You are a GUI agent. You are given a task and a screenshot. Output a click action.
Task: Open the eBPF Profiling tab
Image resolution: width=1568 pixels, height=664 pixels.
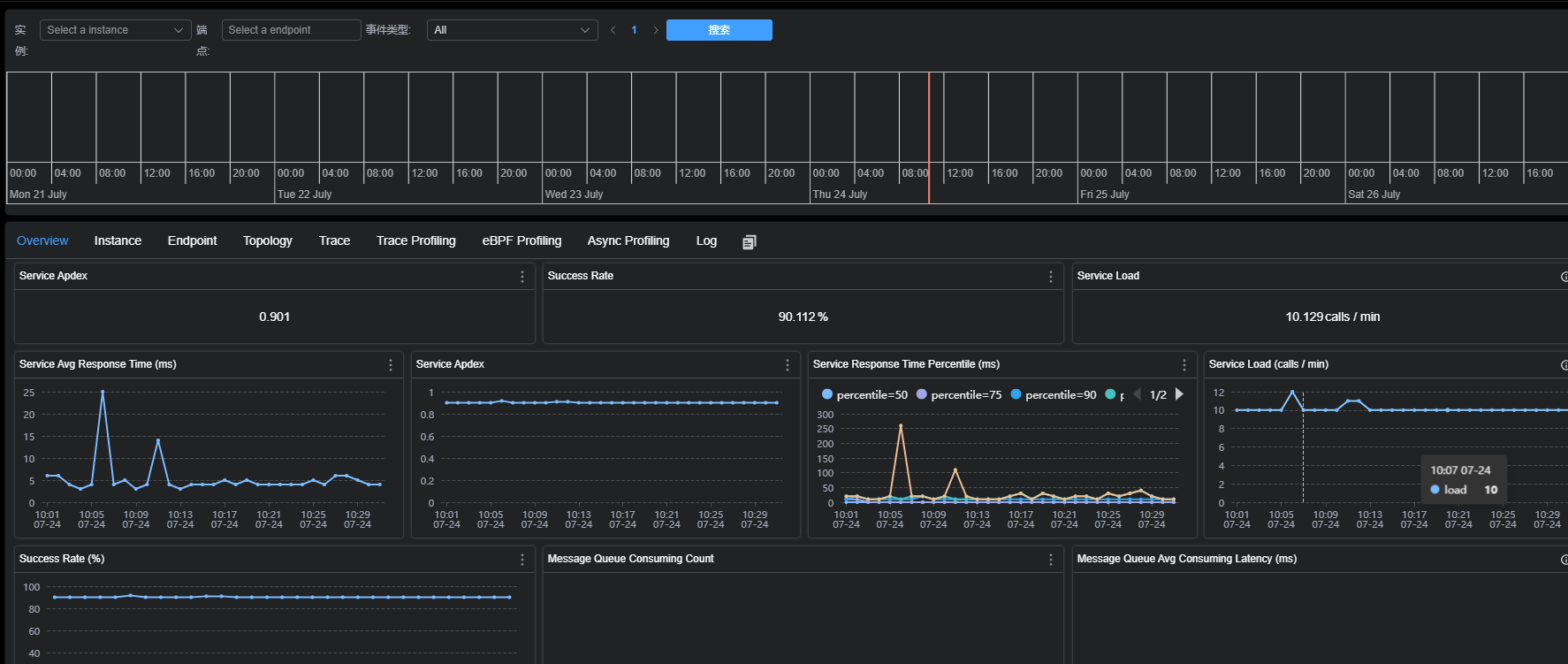521,240
